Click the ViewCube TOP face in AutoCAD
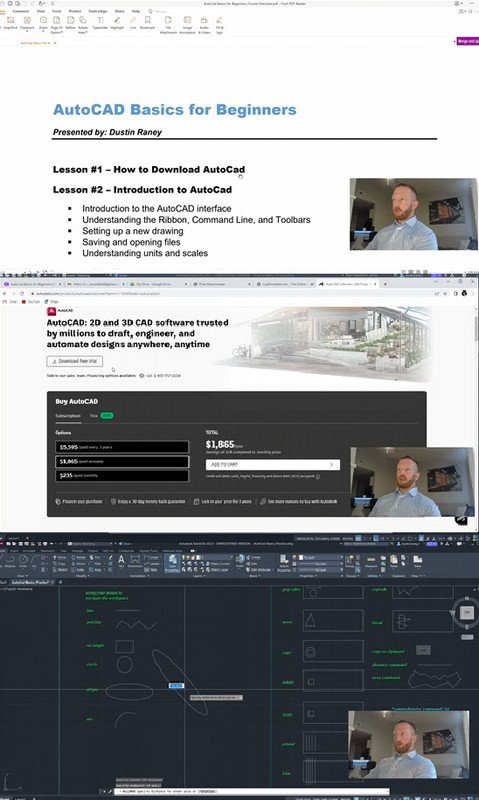Image resolution: width=479 pixels, height=800 pixels. click(466, 612)
